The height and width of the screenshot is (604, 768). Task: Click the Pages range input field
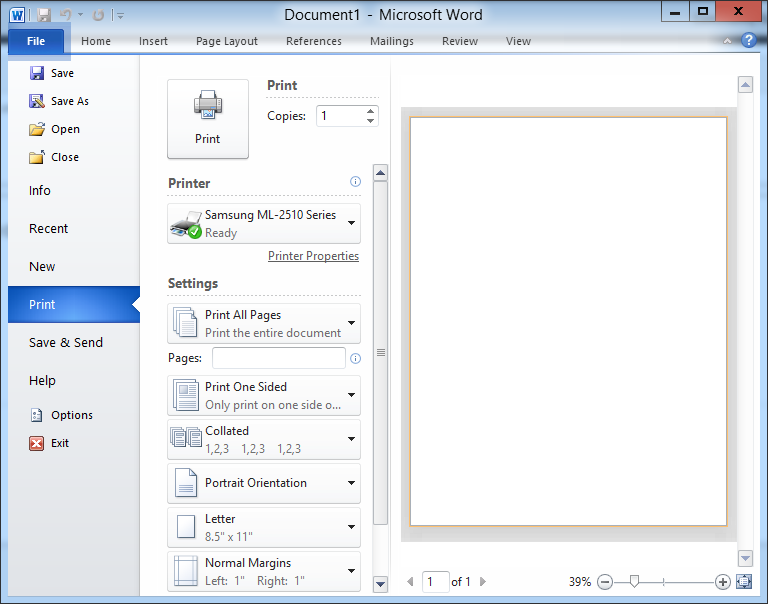[x=279, y=358]
